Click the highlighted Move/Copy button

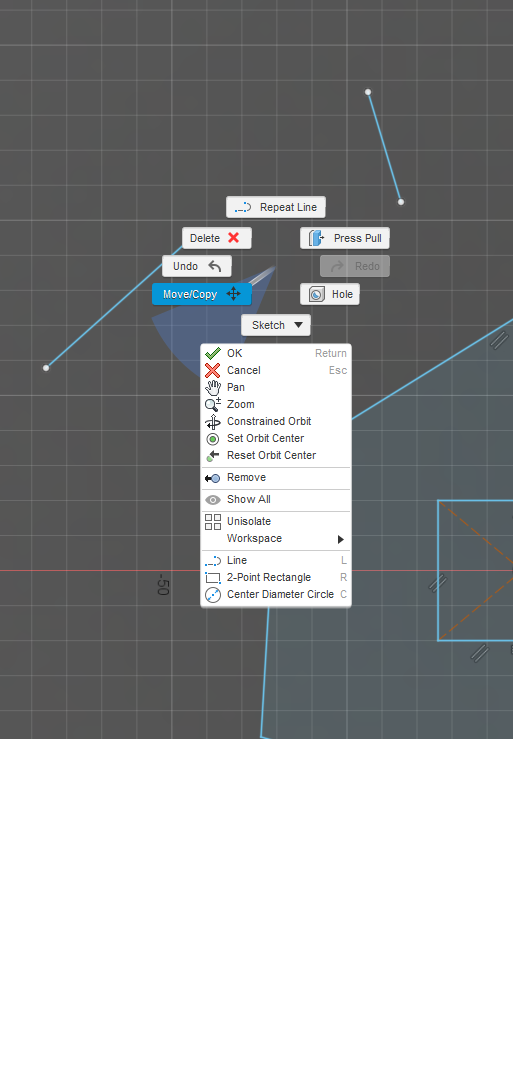point(202,294)
